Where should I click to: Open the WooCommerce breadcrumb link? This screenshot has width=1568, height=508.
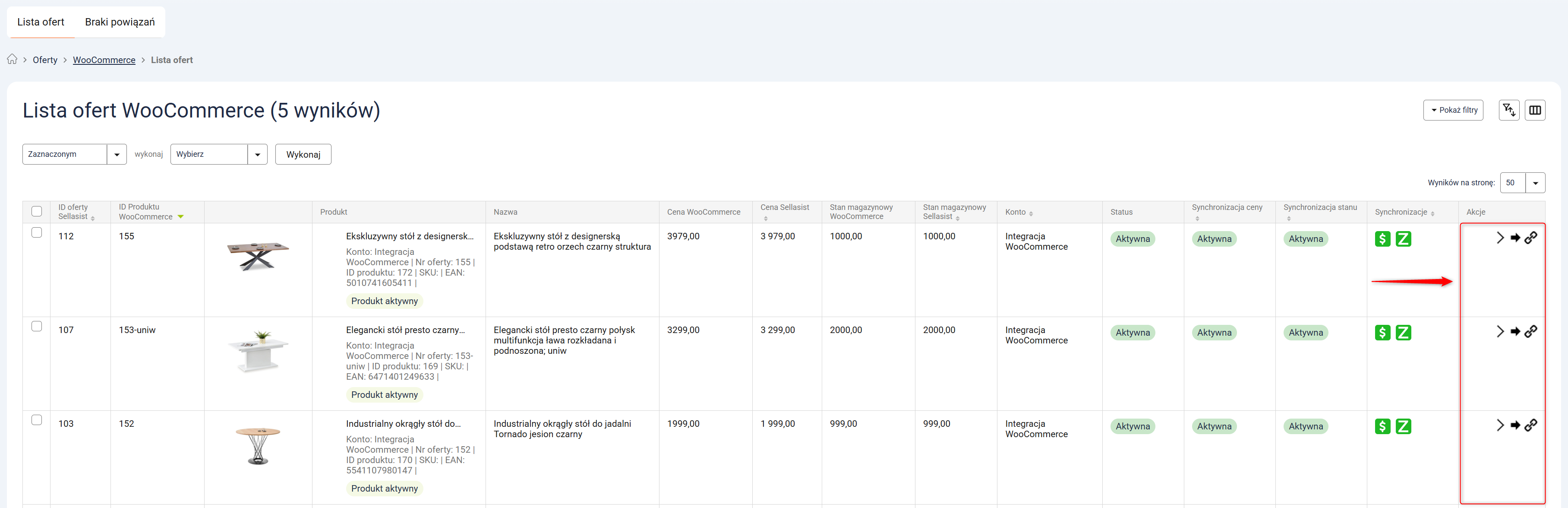click(x=104, y=60)
